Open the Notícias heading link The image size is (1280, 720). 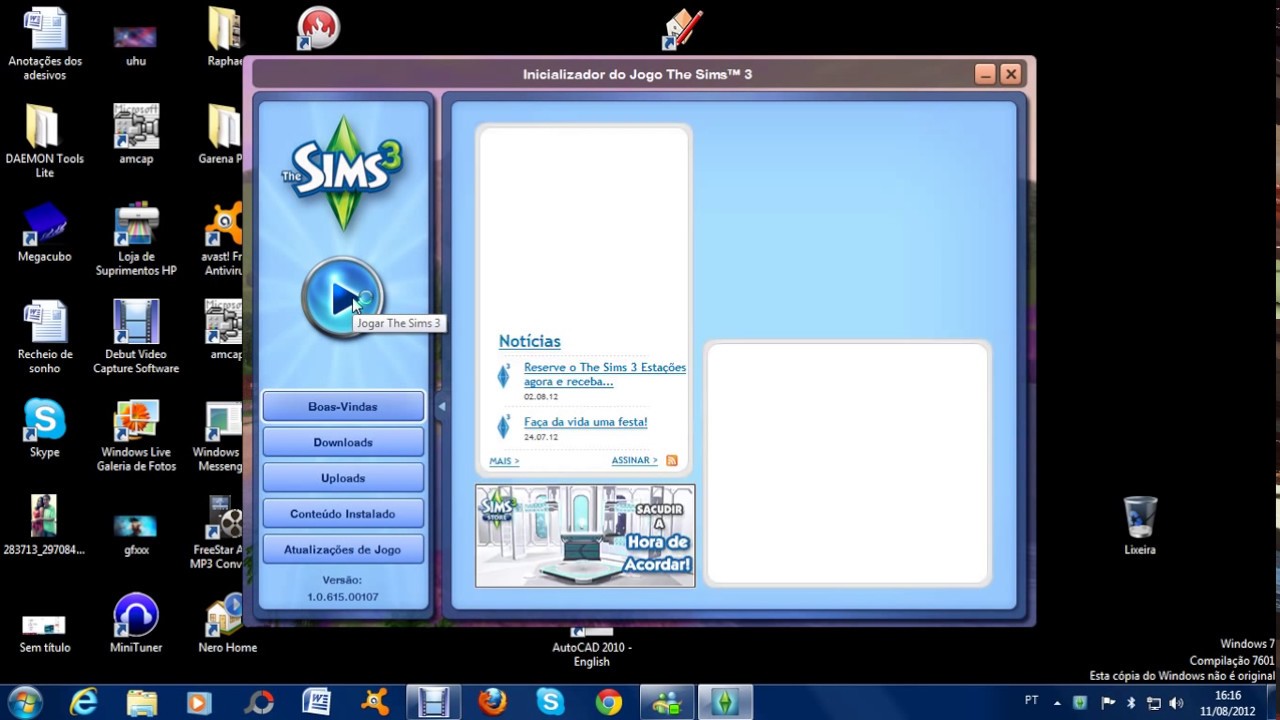[x=530, y=341]
